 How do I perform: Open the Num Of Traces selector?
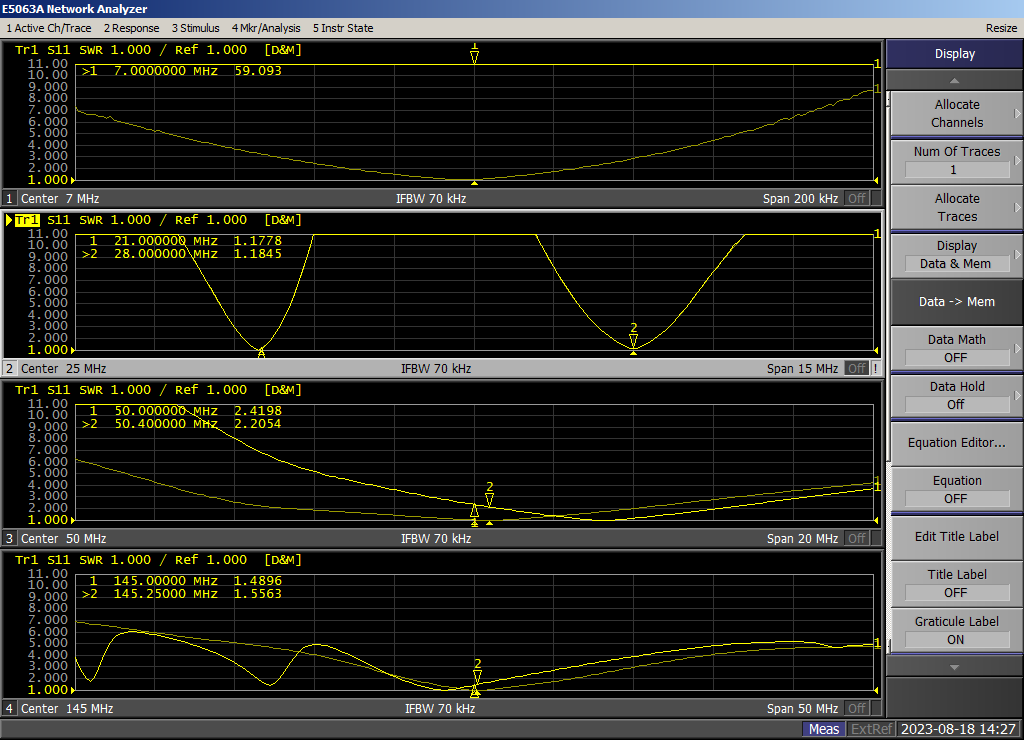pyautogui.click(x=955, y=160)
